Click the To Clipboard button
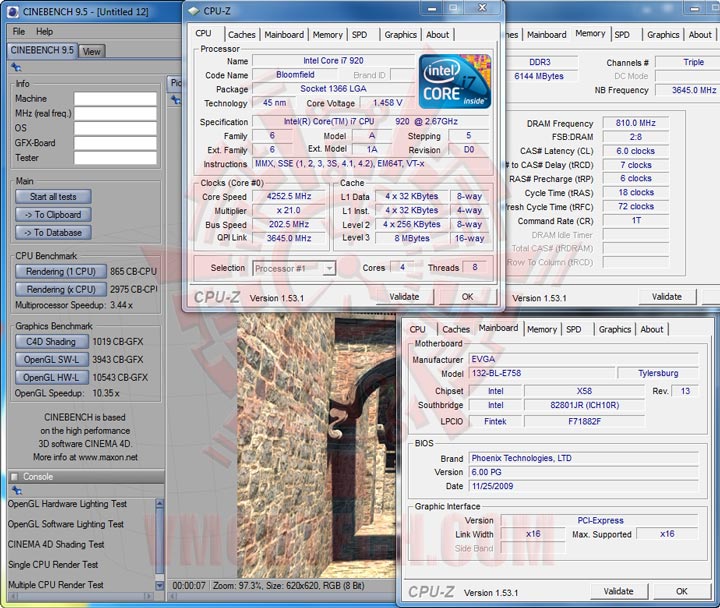720x608 pixels. pos(53,214)
